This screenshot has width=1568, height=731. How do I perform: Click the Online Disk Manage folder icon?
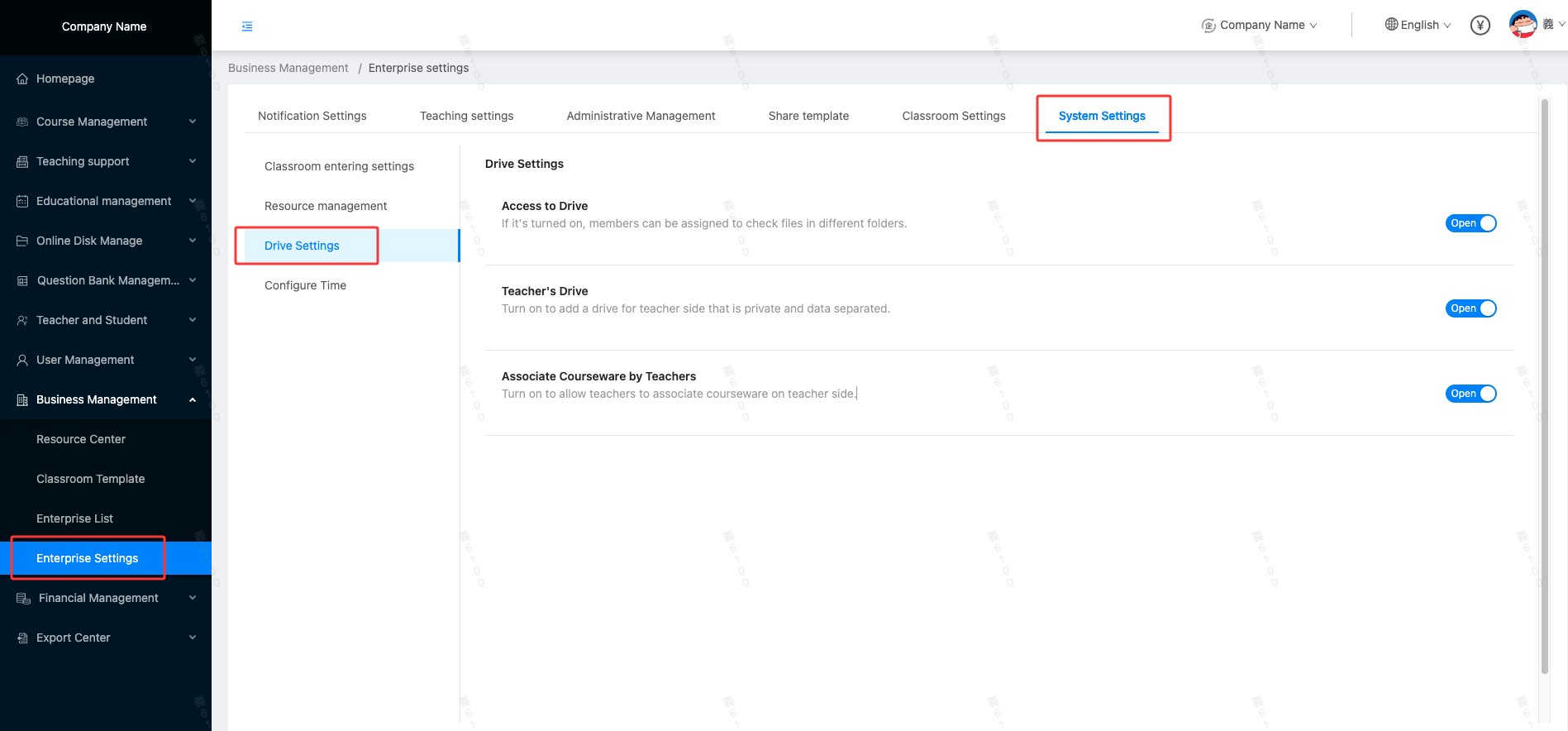click(22, 241)
